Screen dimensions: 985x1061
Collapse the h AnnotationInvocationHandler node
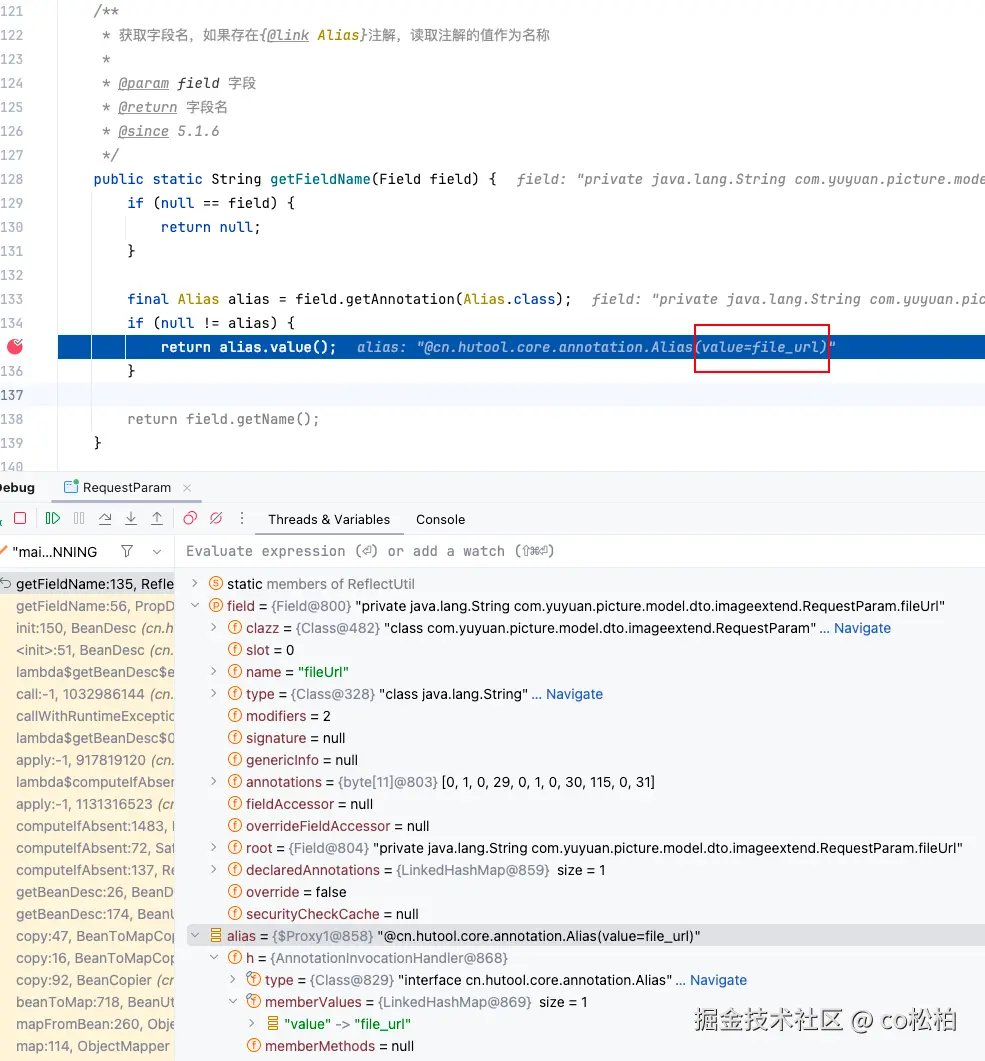pos(214,957)
